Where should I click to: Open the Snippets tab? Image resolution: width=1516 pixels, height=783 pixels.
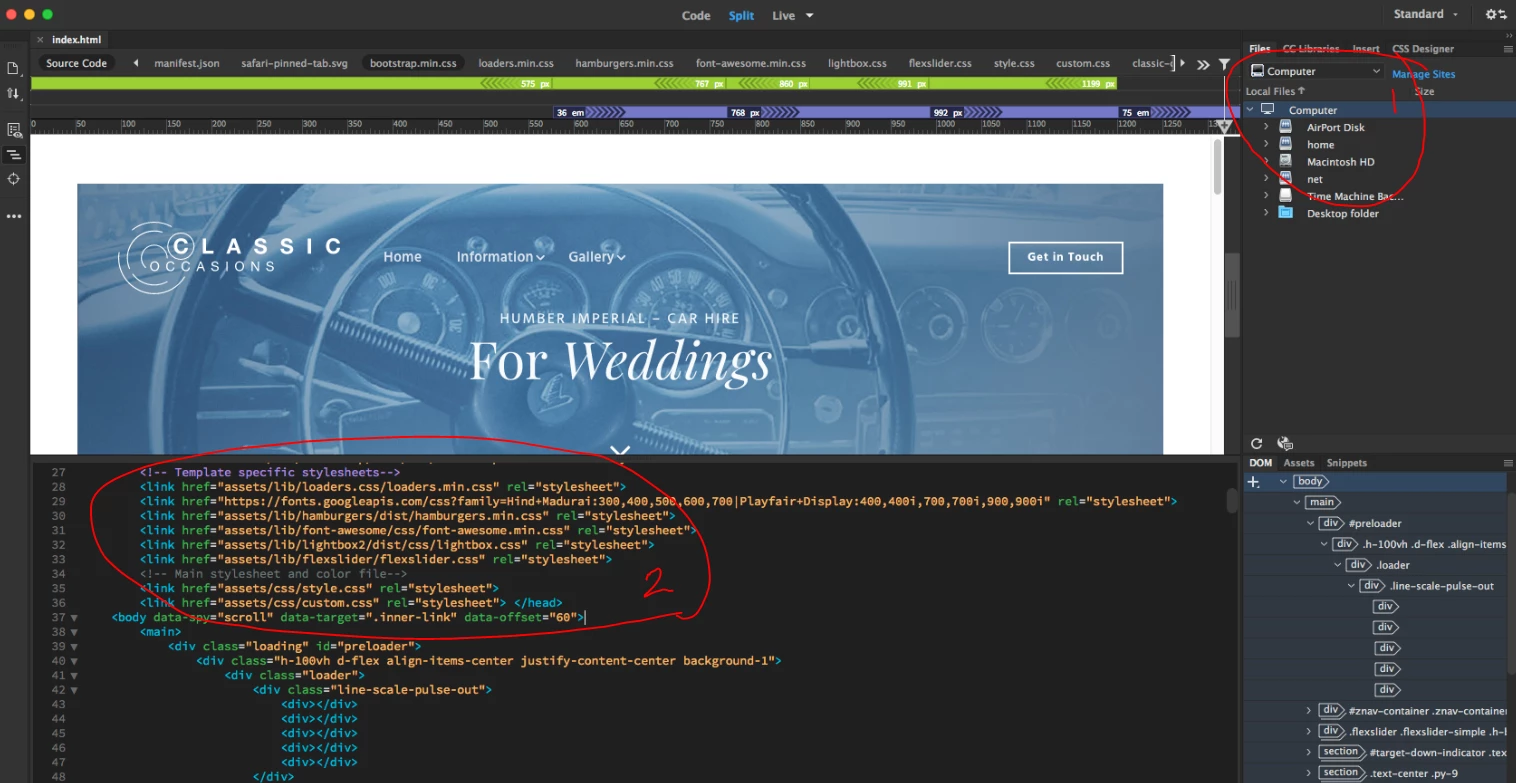[1346, 463]
